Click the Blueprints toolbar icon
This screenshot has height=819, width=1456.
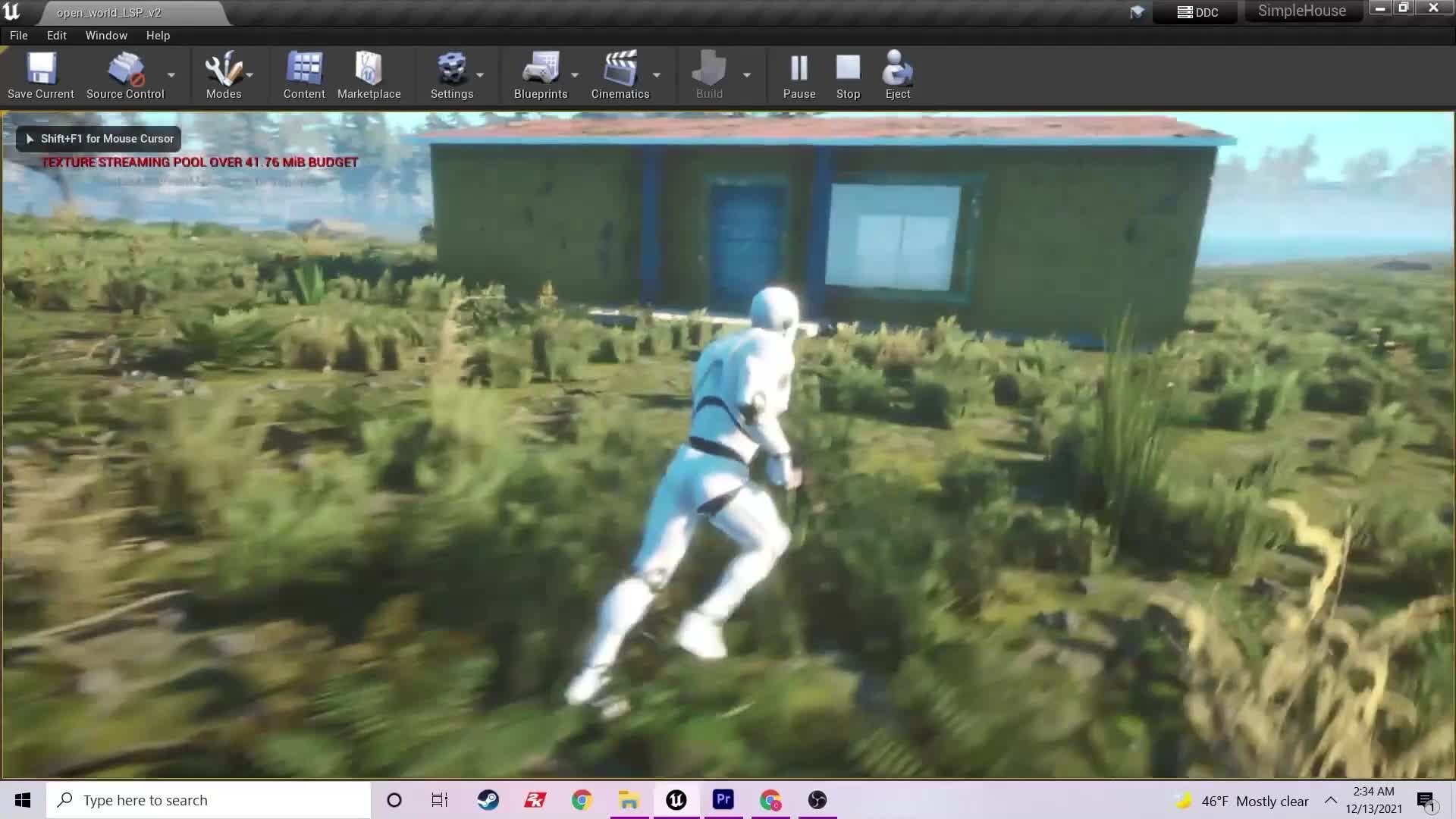click(x=540, y=69)
